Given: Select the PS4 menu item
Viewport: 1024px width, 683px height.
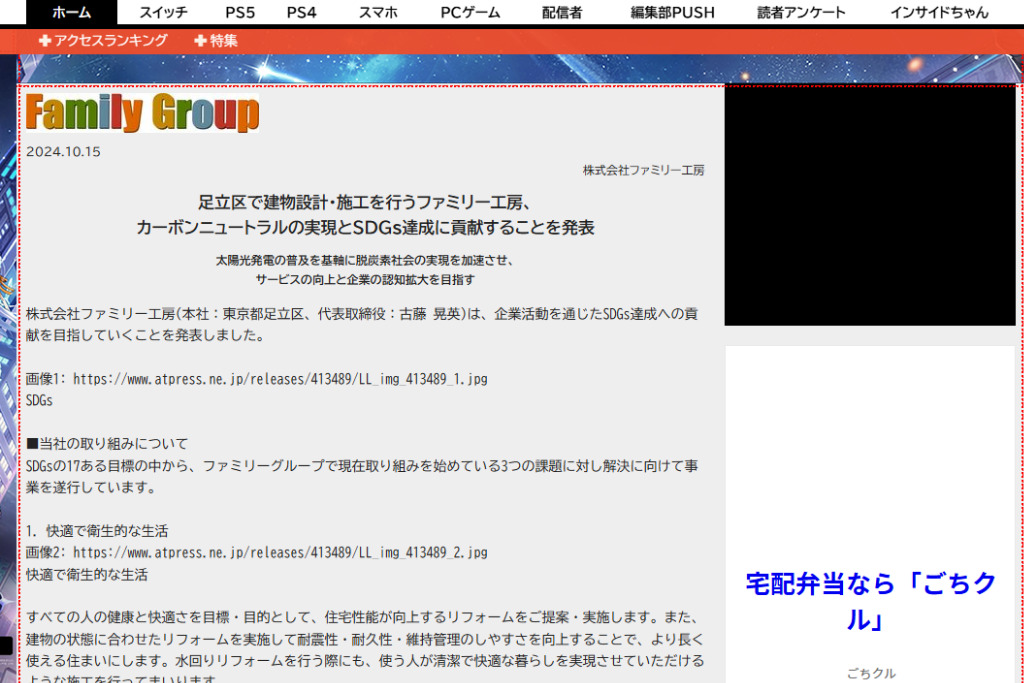Looking at the screenshot, I should point(301,12).
